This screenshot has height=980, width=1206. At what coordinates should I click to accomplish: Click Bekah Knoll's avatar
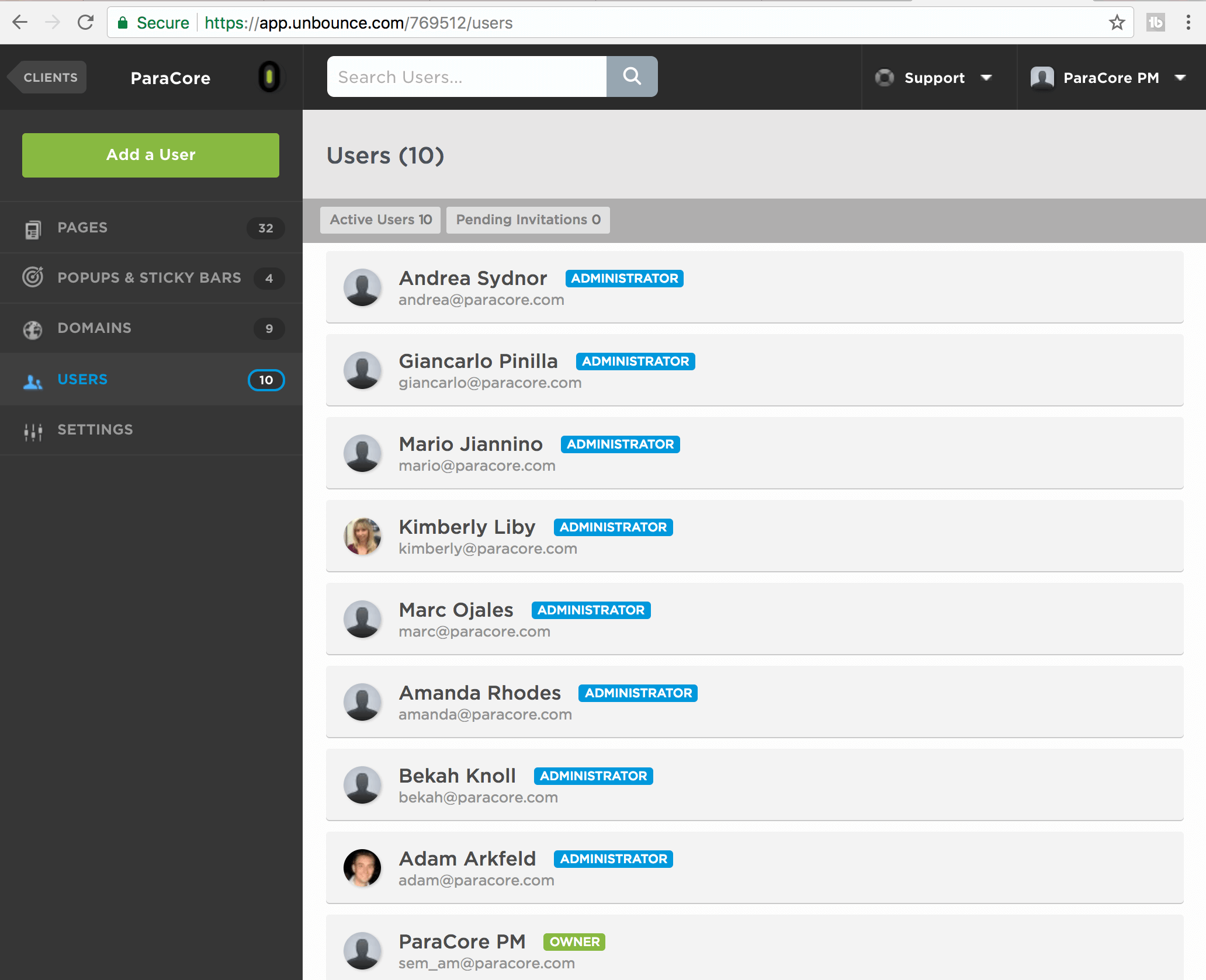pos(362,785)
